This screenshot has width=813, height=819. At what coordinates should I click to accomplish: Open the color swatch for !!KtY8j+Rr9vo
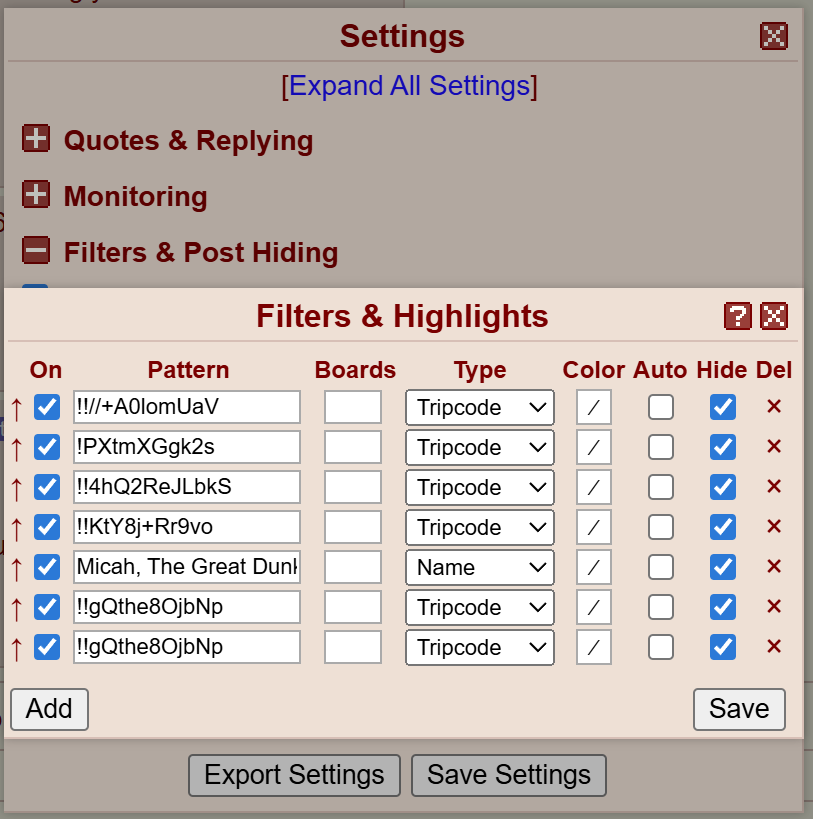coord(594,527)
